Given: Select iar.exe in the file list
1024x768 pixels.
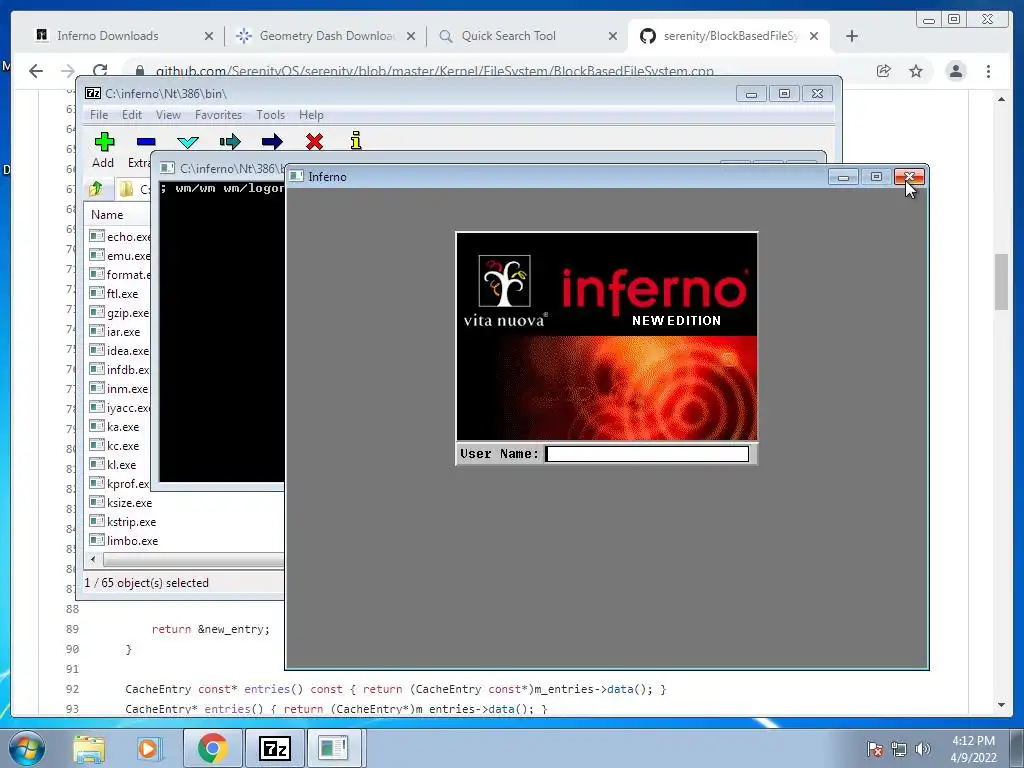Looking at the screenshot, I should [114, 332].
